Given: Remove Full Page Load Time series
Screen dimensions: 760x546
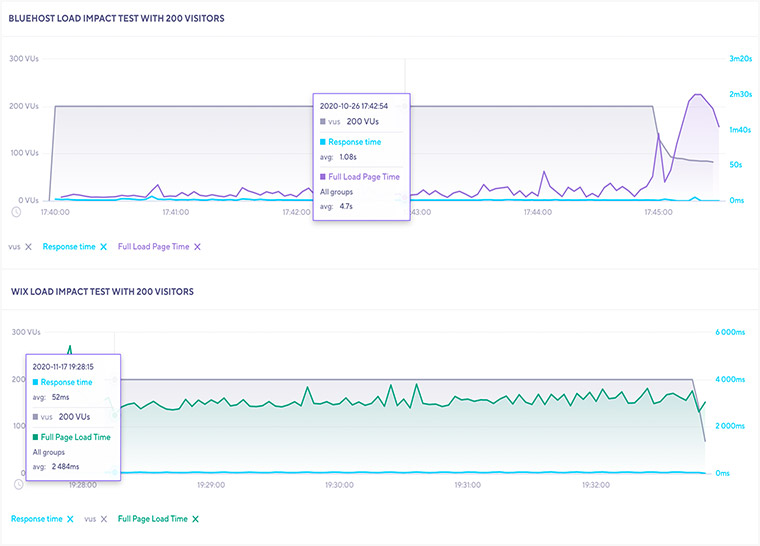Looking at the screenshot, I should 195,519.
